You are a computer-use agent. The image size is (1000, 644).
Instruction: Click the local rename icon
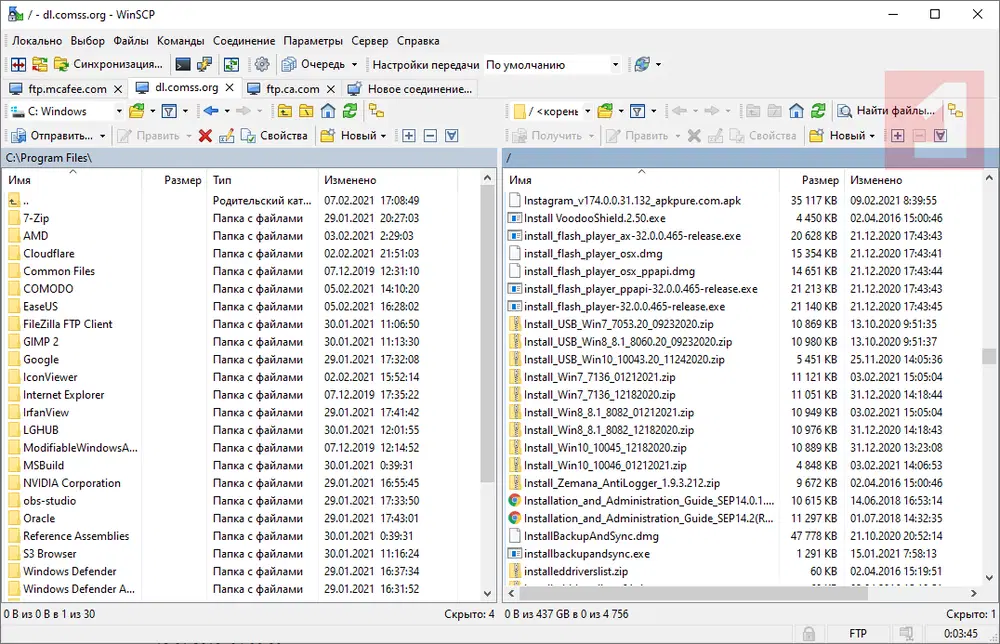tap(226, 135)
